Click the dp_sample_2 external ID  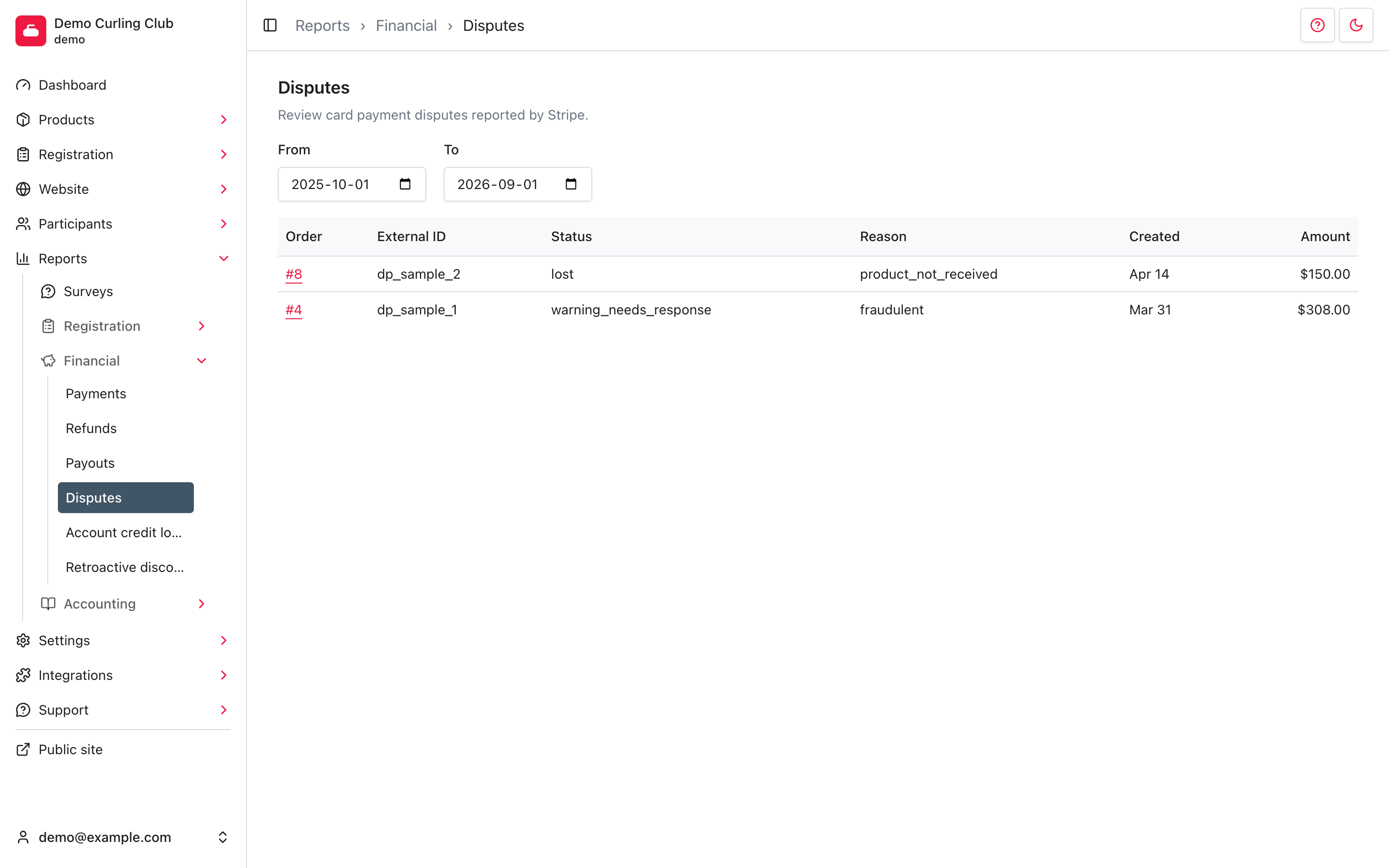tap(419, 274)
